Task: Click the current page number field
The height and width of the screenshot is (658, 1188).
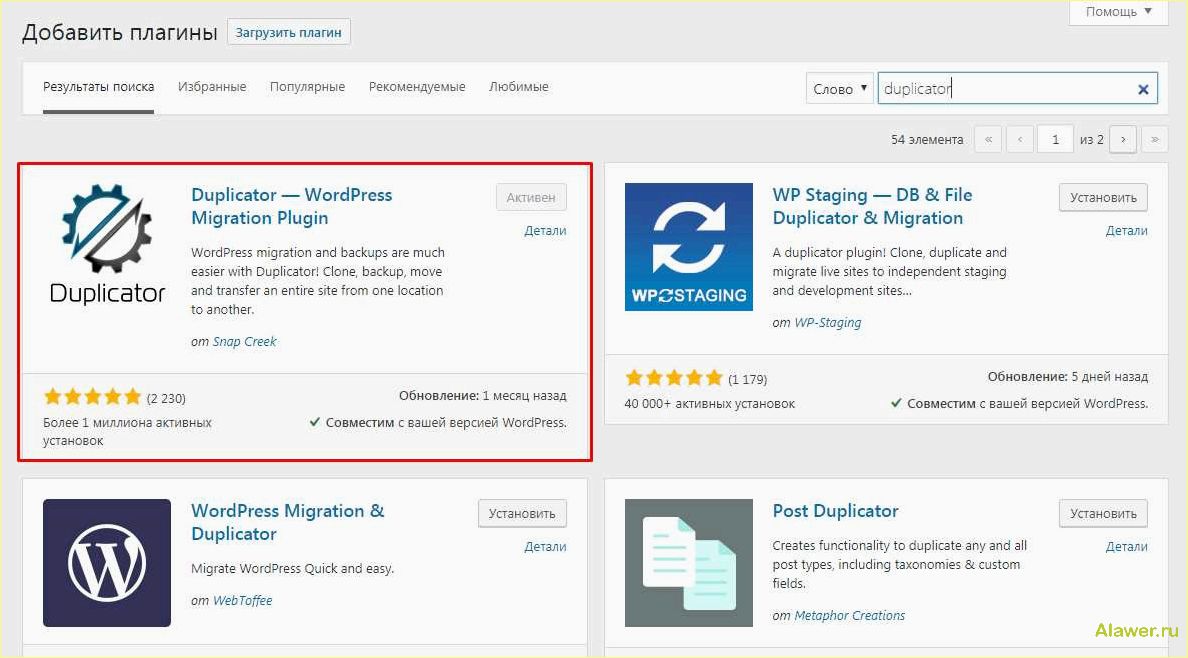Action: (1055, 139)
